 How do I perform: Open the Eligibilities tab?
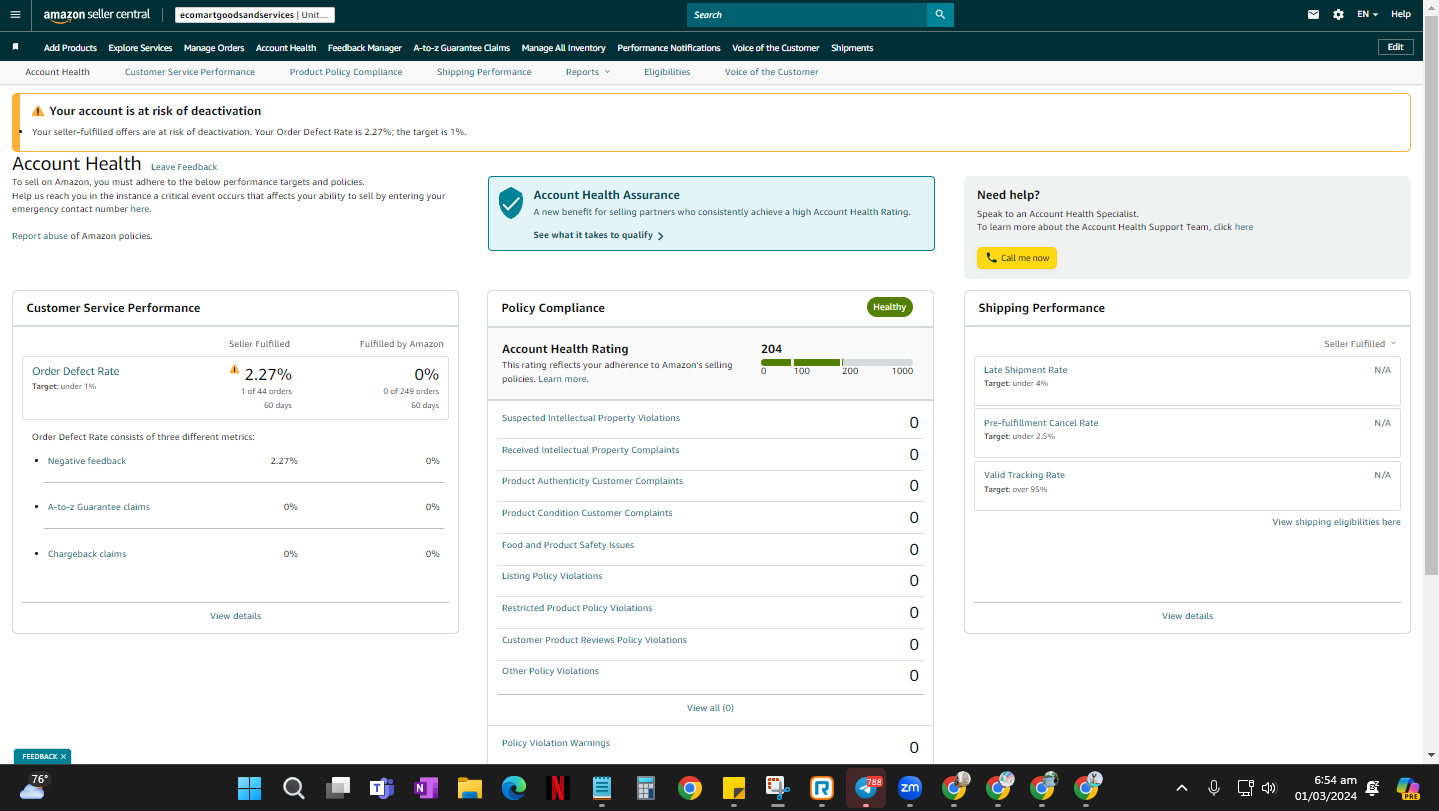pos(667,72)
